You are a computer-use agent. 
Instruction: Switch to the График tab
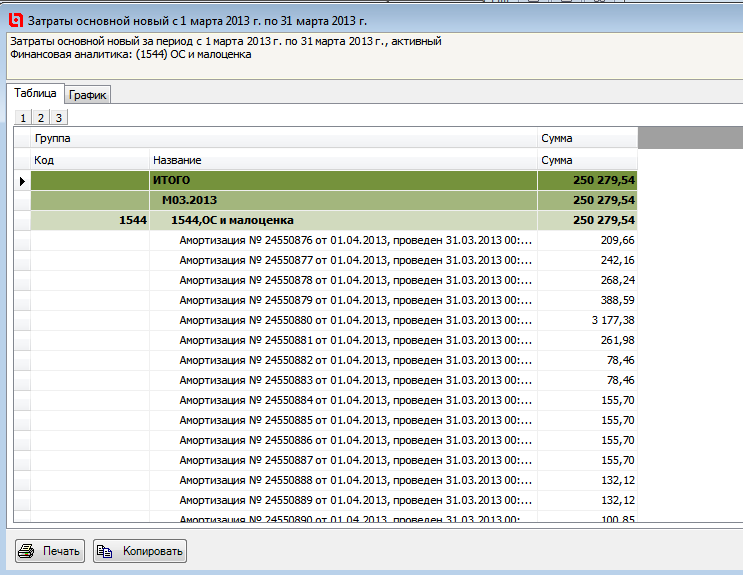(88, 95)
